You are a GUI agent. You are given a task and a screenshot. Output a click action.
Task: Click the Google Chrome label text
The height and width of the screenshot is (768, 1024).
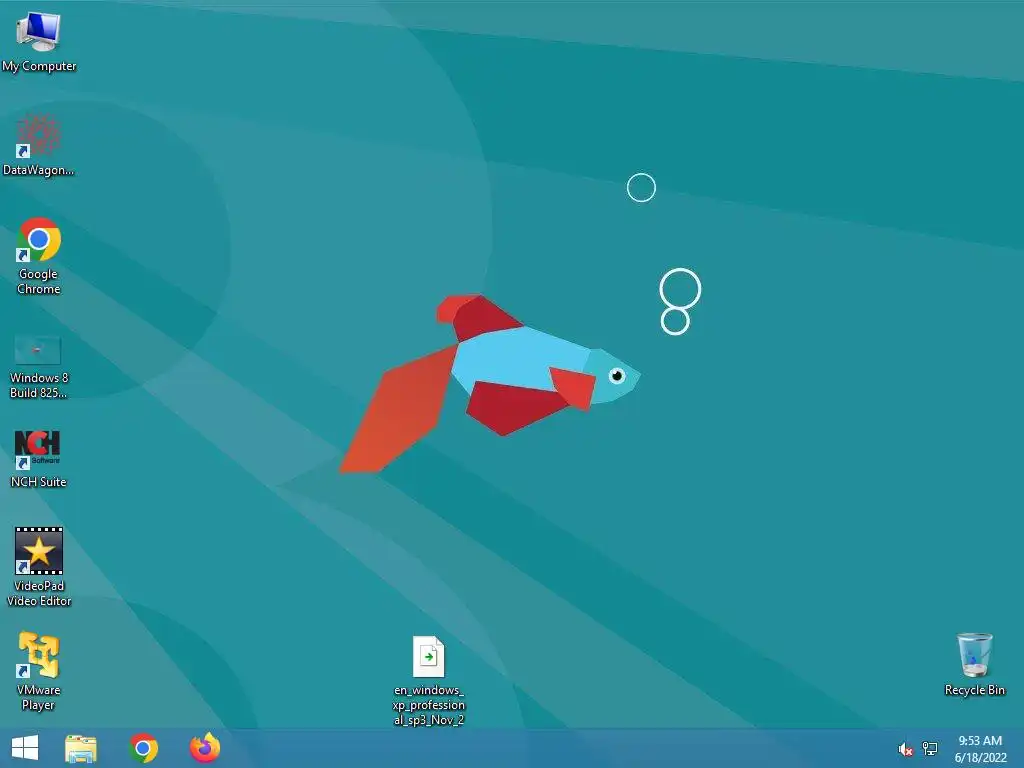pyautogui.click(x=39, y=281)
